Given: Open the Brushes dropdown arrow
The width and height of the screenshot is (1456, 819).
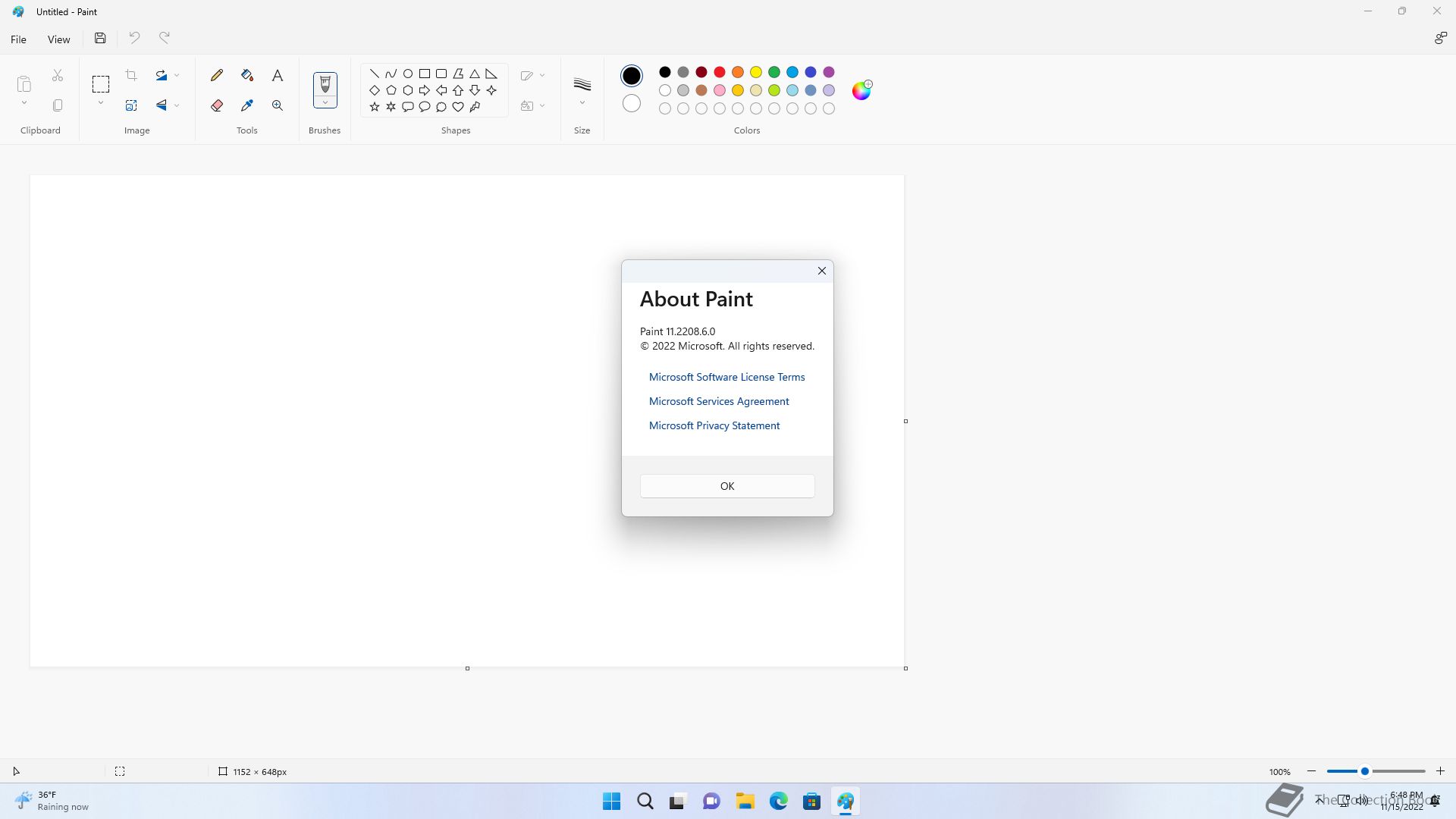Looking at the screenshot, I should pos(325,102).
